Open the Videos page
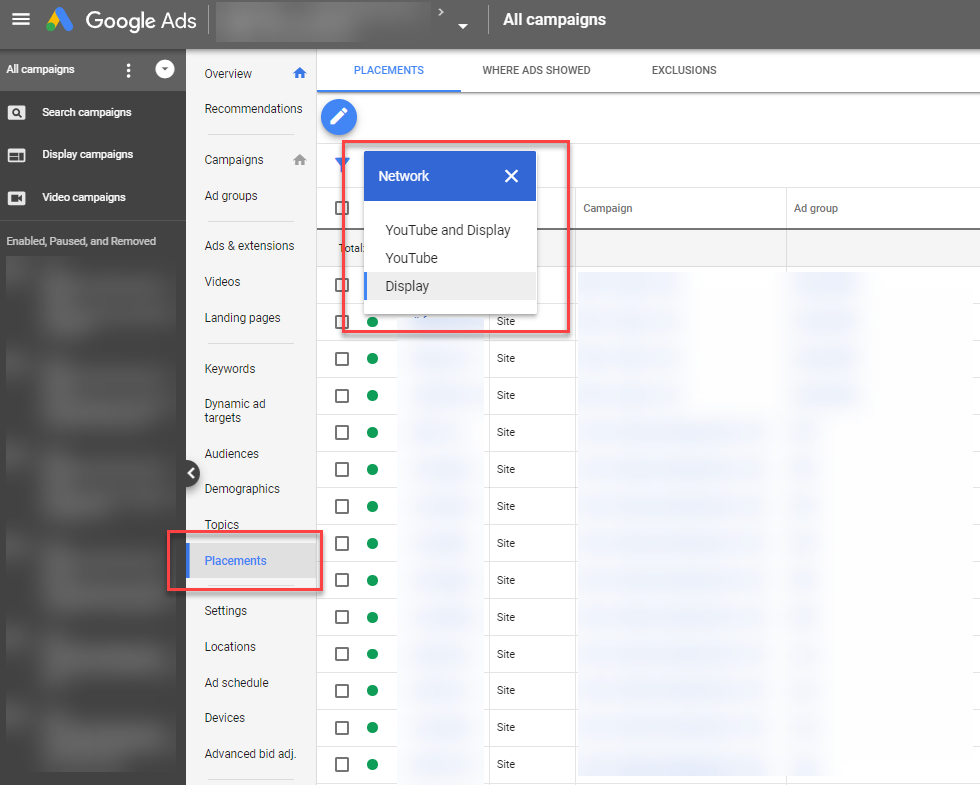 [222, 282]
